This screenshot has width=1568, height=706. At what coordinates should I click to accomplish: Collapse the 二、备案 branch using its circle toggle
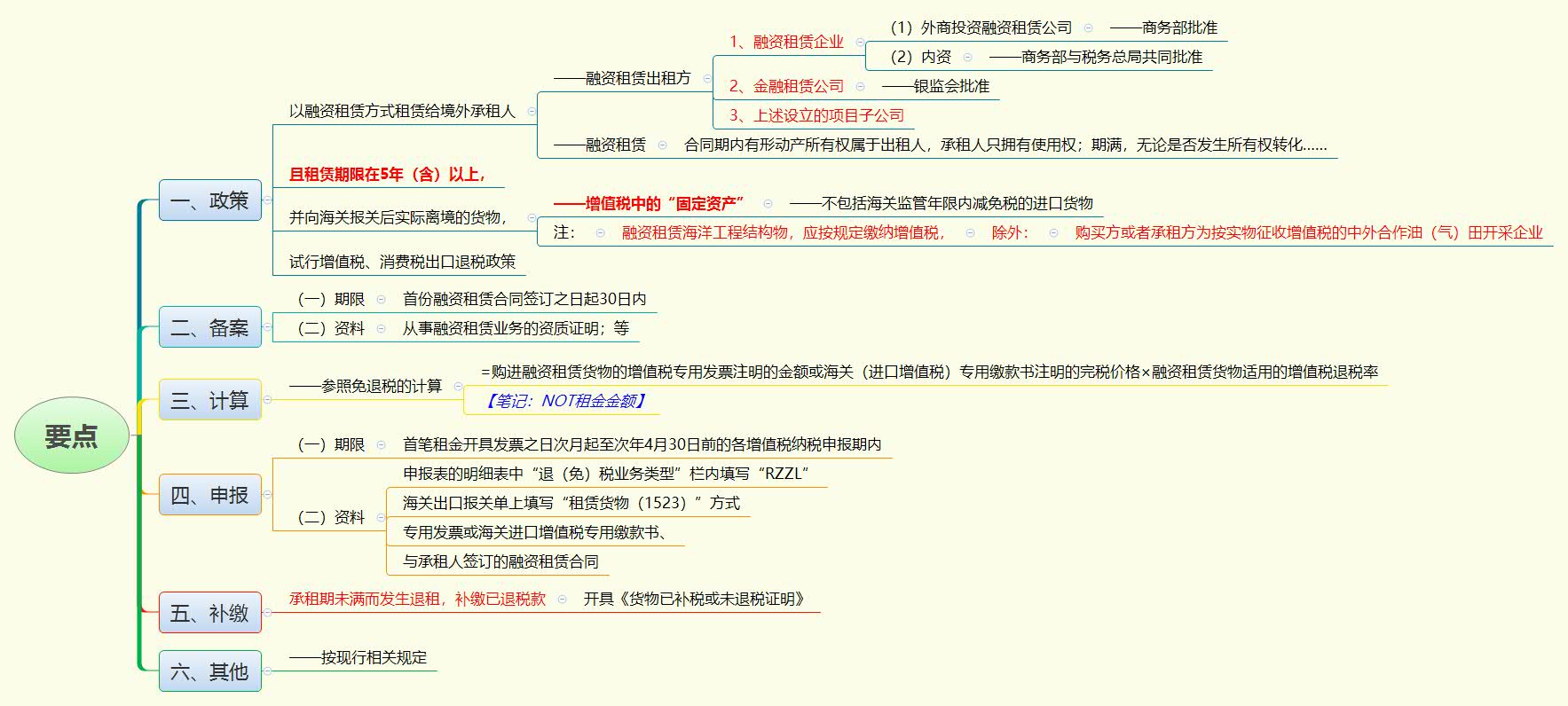click(x=267, y=327)
